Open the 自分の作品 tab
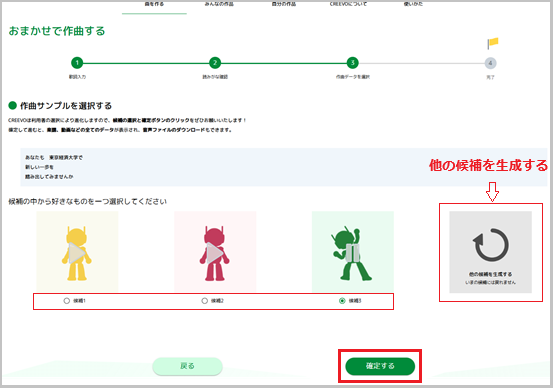Screen dimensions: 553x388 (284, 4)
